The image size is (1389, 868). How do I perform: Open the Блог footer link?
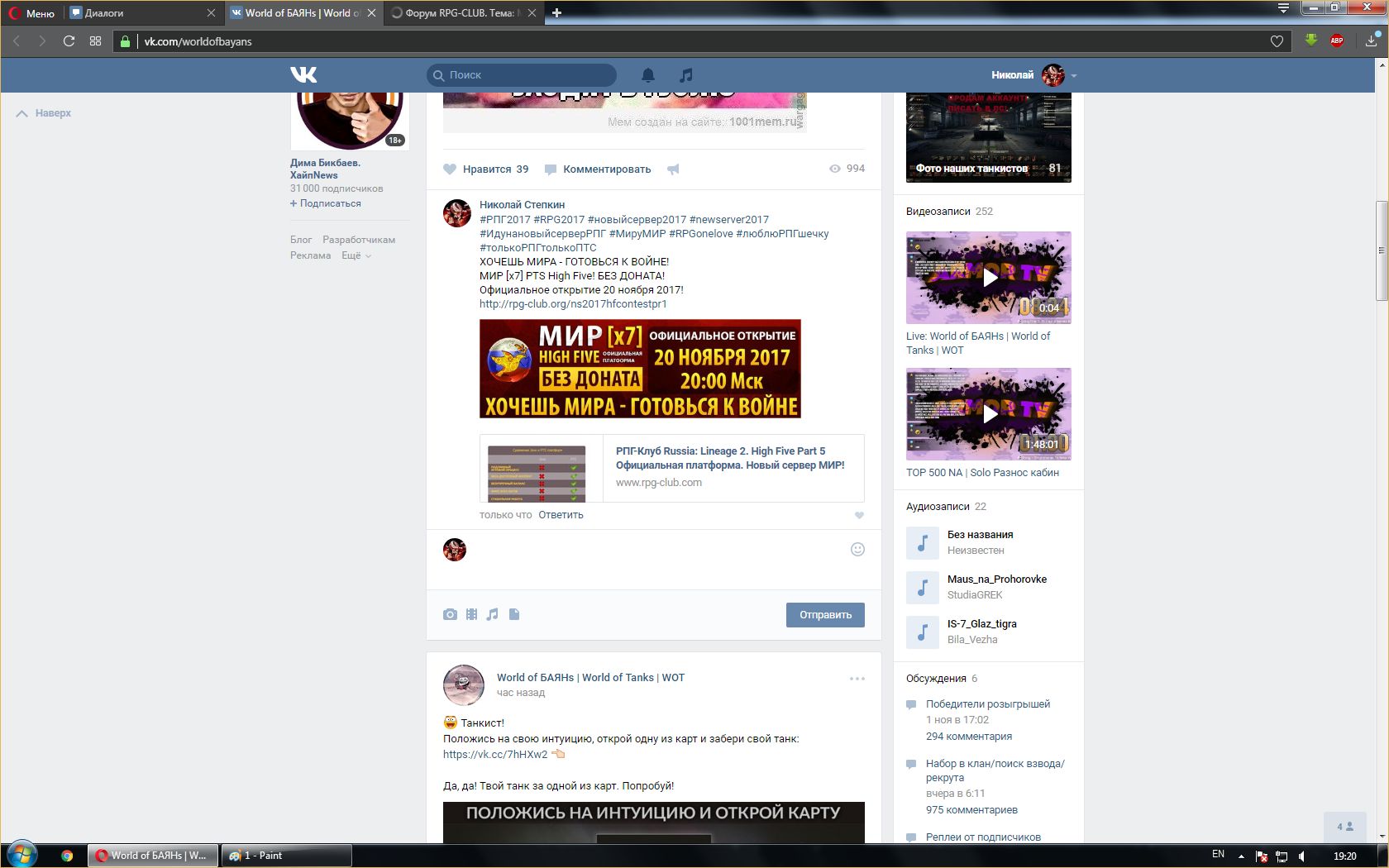click(x=301, y=240)
